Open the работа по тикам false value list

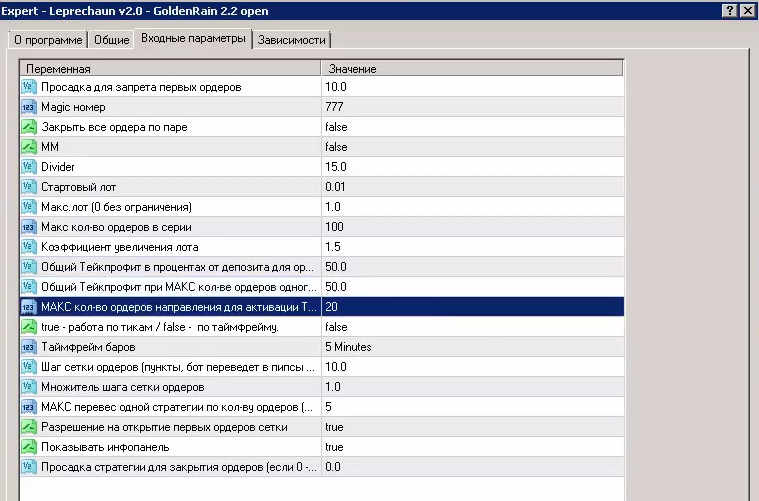click(336, 327)
